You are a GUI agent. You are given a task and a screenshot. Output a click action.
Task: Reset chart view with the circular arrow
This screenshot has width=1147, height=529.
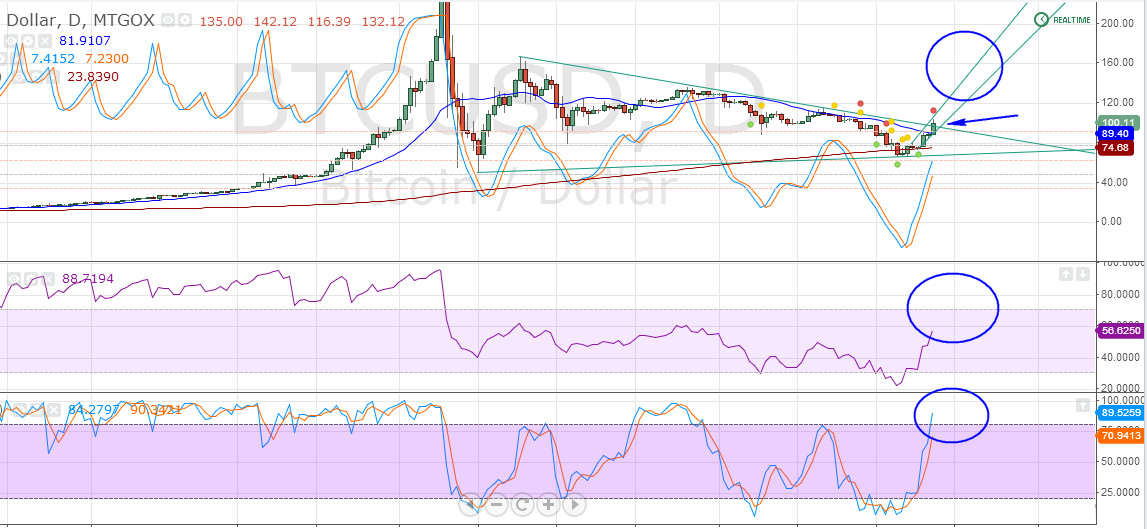tap(522, 504)
